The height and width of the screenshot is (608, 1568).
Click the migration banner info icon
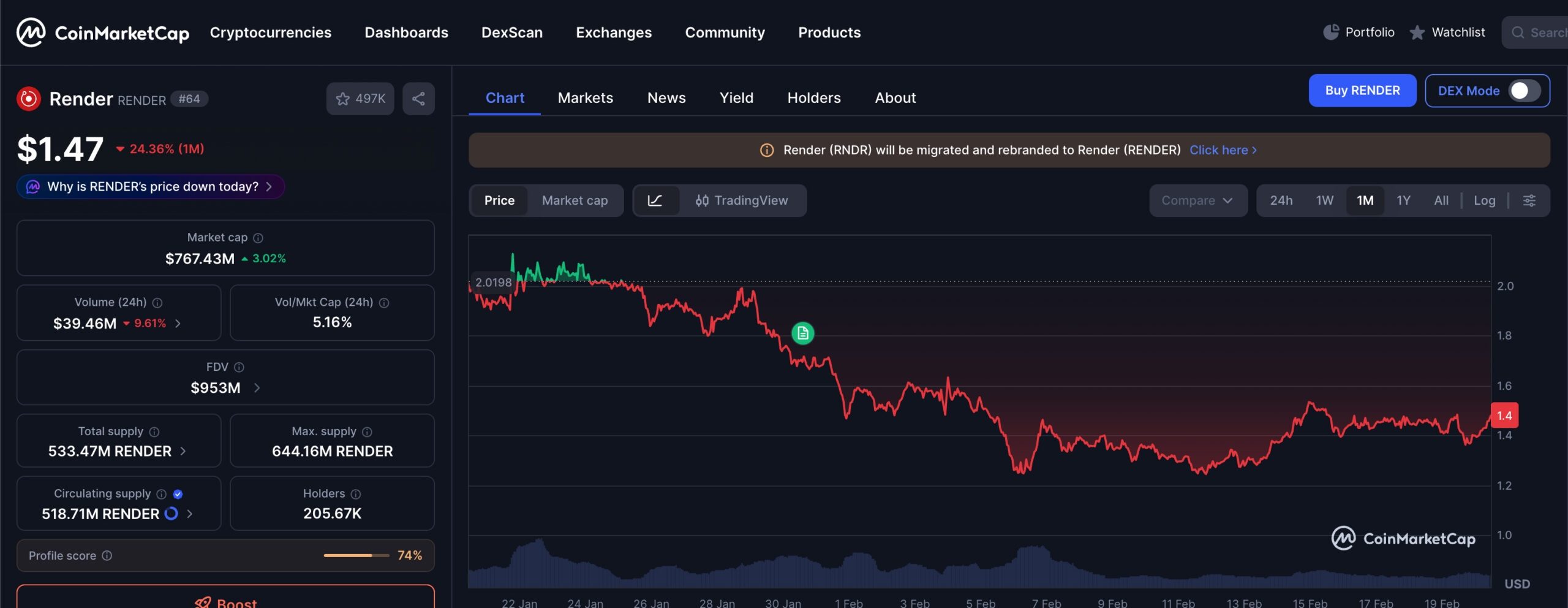(x=767, y=150)
